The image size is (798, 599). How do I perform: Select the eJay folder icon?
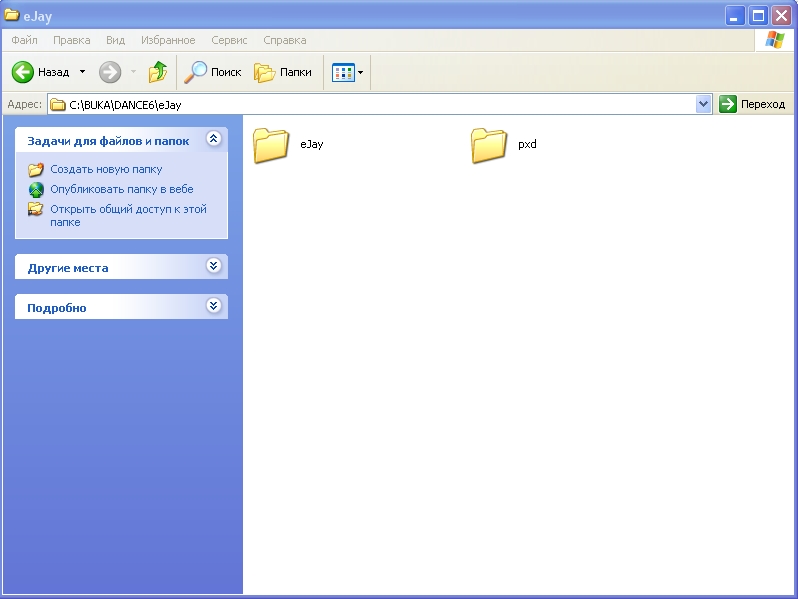pos(271,146)
